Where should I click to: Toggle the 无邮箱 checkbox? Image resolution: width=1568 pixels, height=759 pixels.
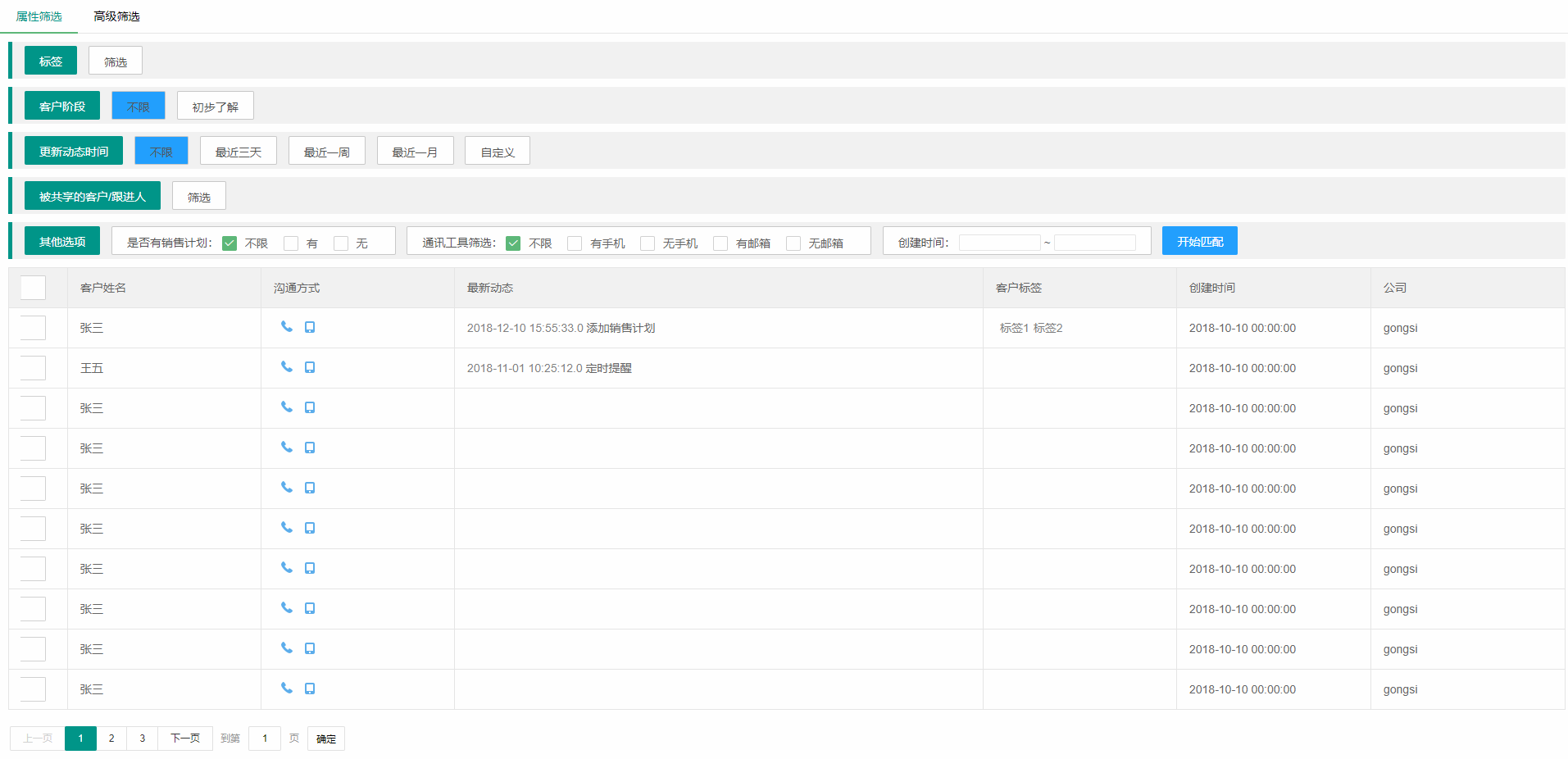point(793,243)
